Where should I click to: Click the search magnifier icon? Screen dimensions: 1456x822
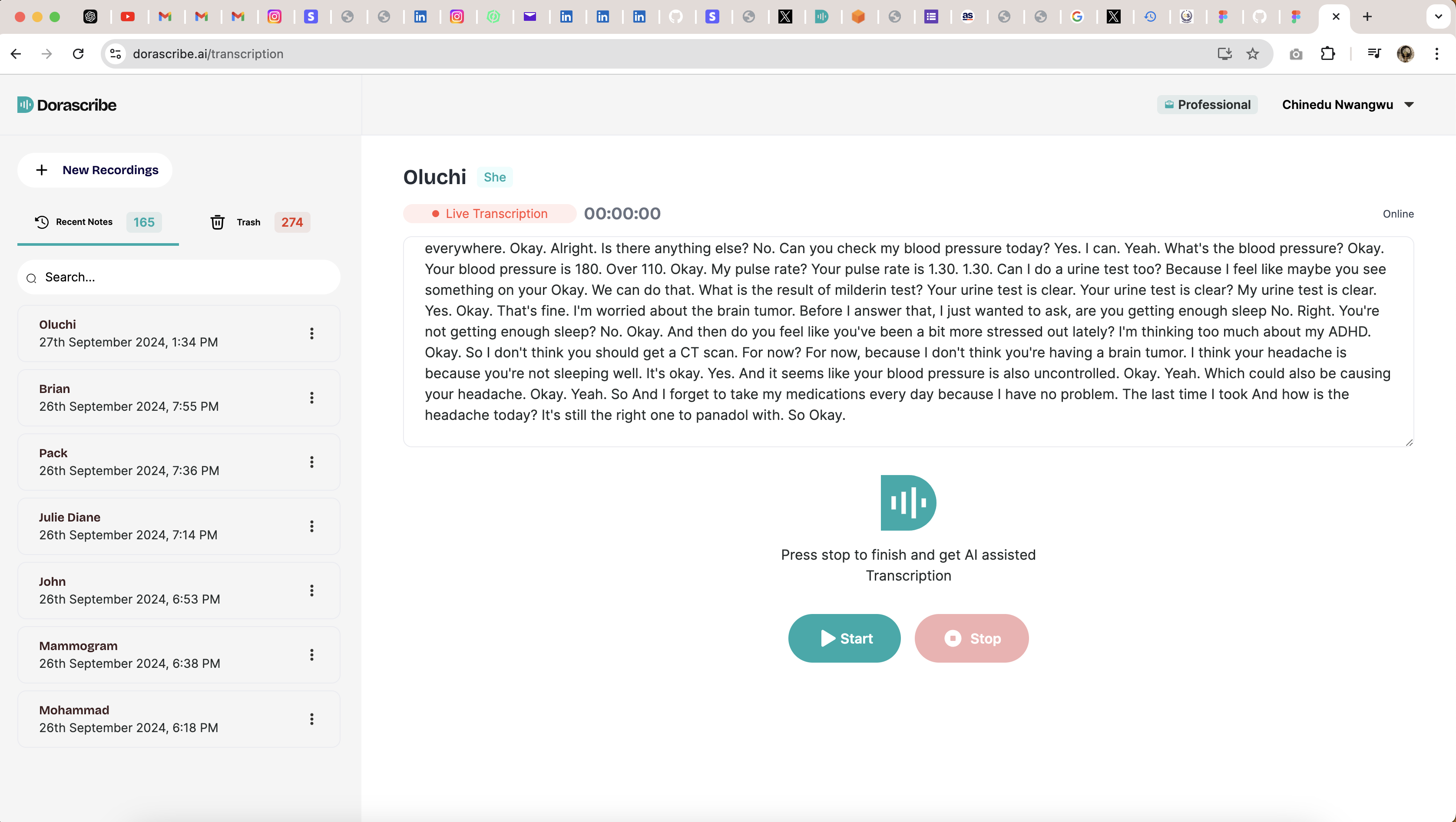coord(32,278)
